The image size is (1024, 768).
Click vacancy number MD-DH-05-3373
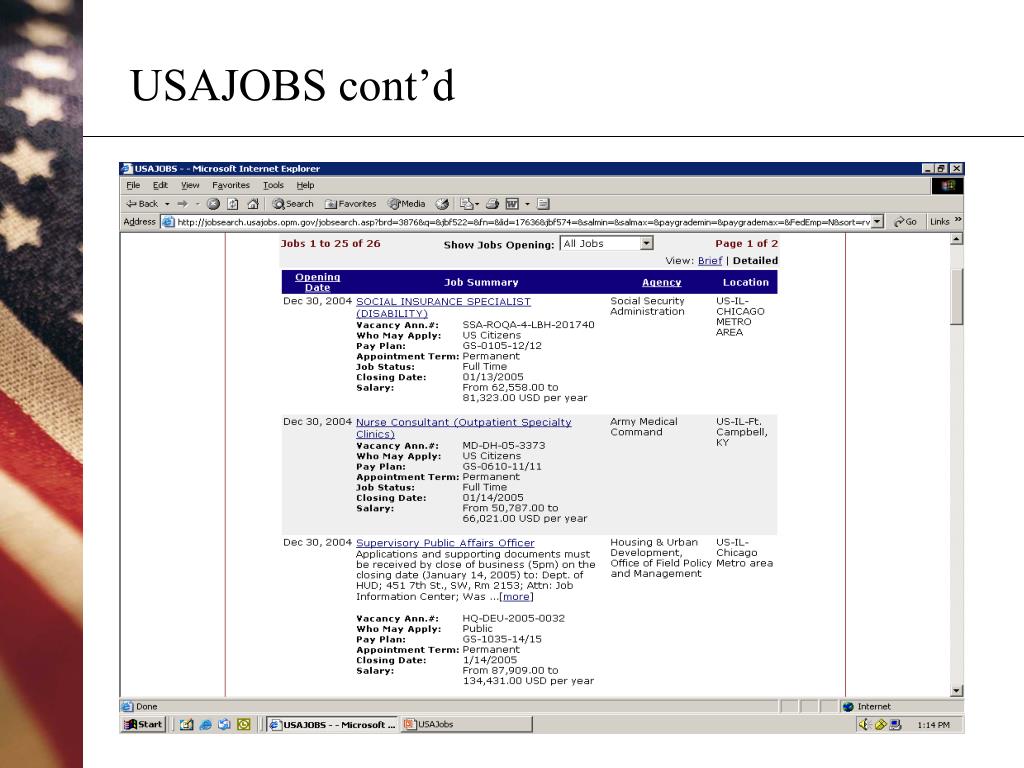pyautogui.click(x=504, y=445)
